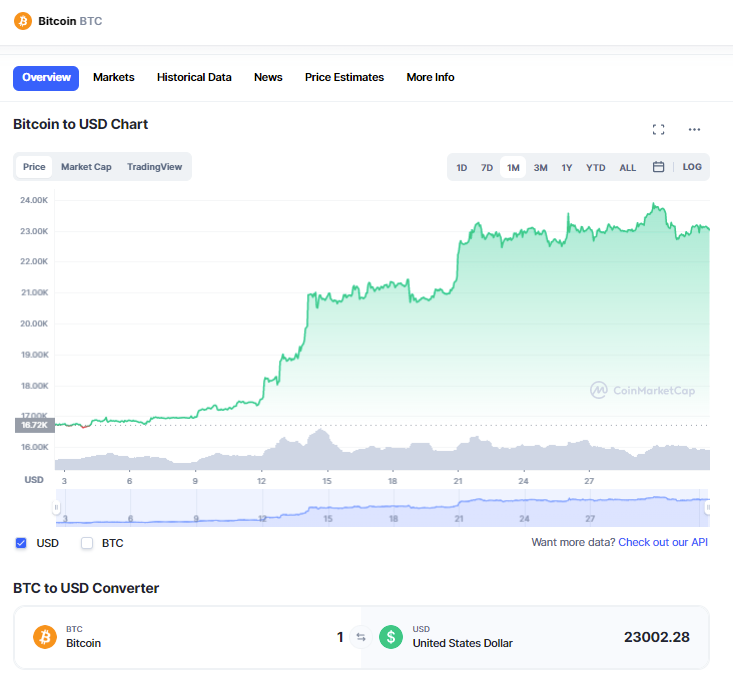The width and height of the screenshot is (733, 679).
Task: Click the green dollar icon in converter
Action: (391, 637)
